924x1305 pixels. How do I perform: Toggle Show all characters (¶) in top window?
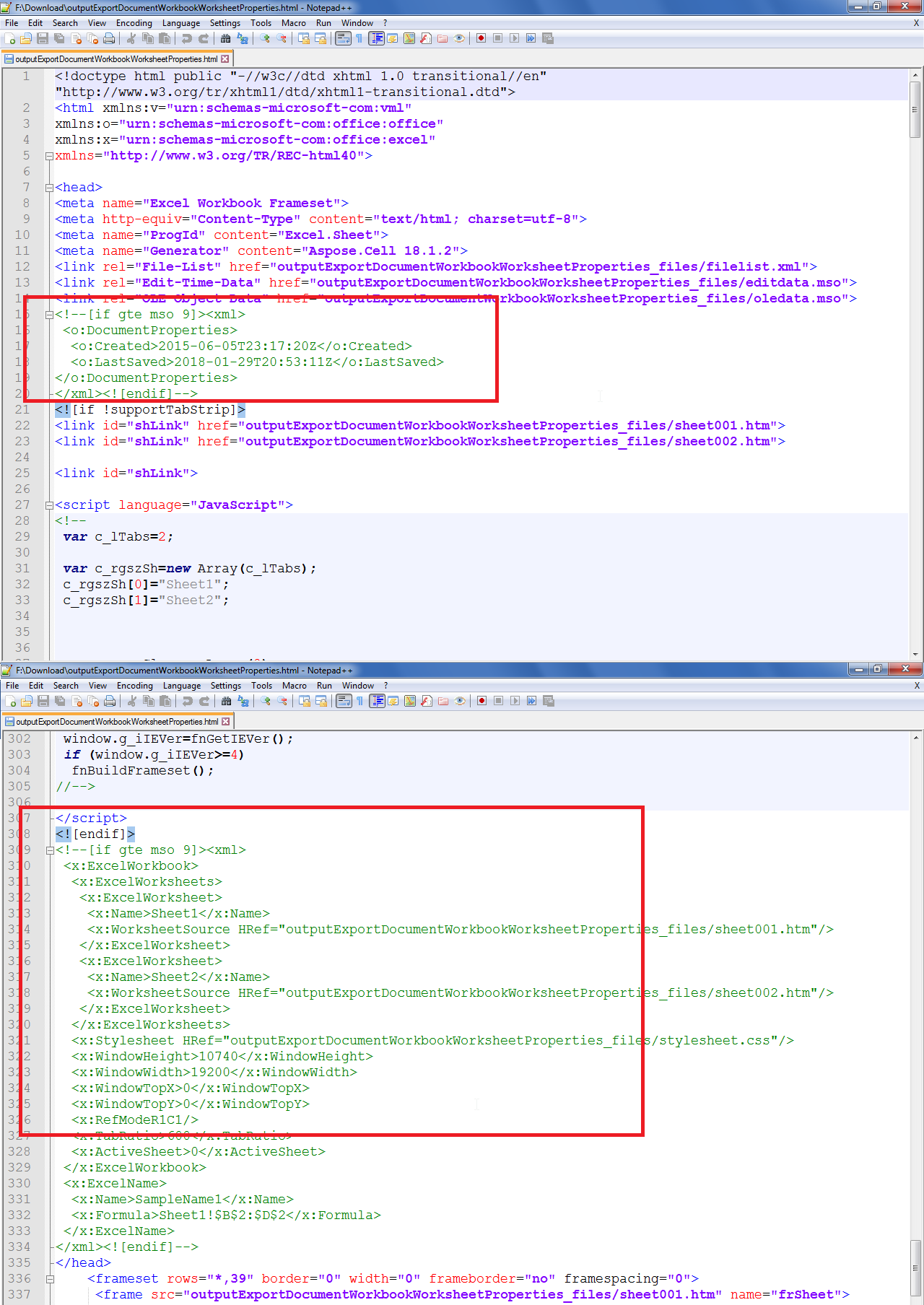359,38
